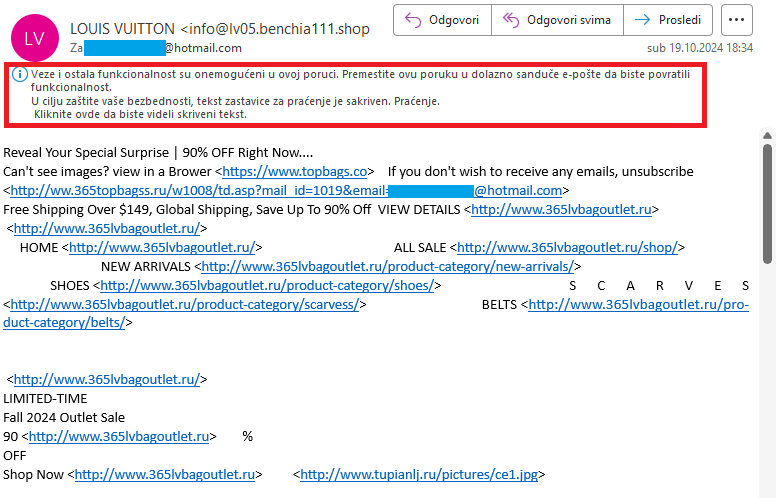Click the Odgovori (Reply) button
The width and height of the screenshot is (776, 498).
pos(442,20)
